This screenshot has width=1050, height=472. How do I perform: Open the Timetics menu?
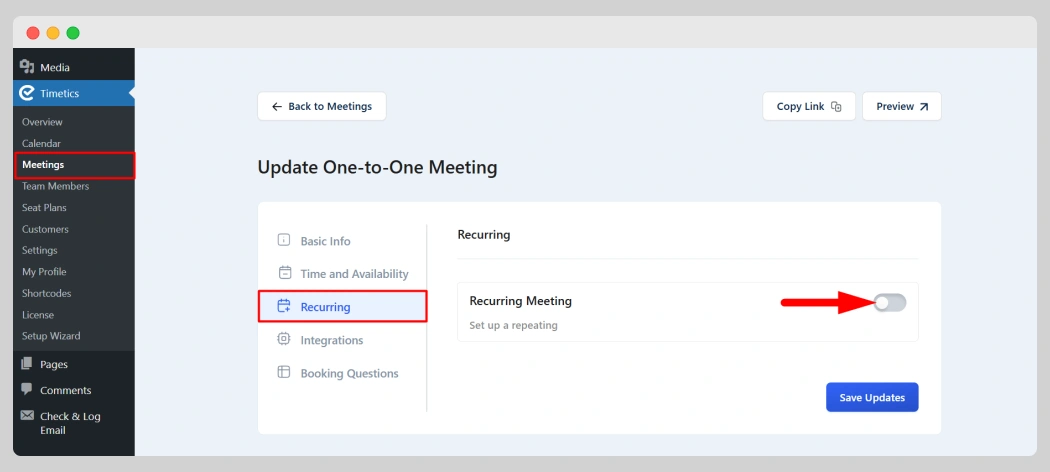click(x=74, y=93)
